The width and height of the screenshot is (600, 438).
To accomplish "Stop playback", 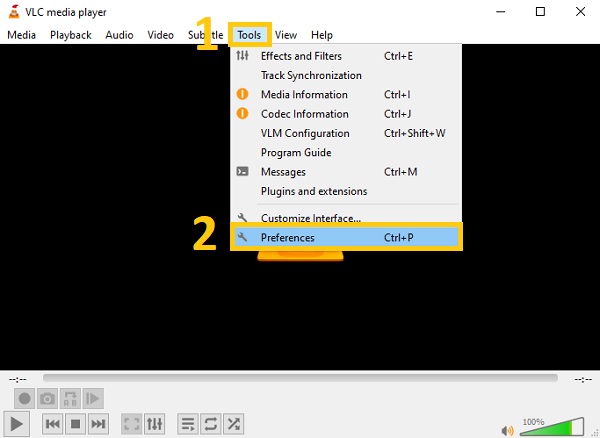I will 75,424.
